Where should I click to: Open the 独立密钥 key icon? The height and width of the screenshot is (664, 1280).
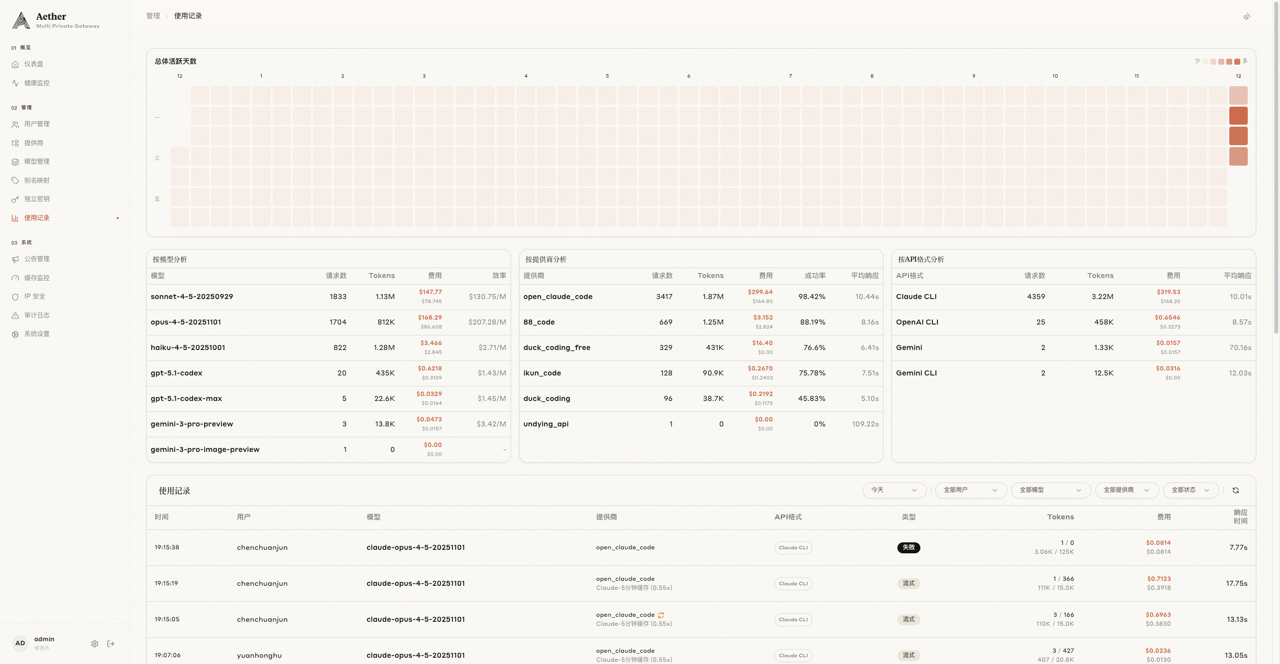click(x=15, y=199)
